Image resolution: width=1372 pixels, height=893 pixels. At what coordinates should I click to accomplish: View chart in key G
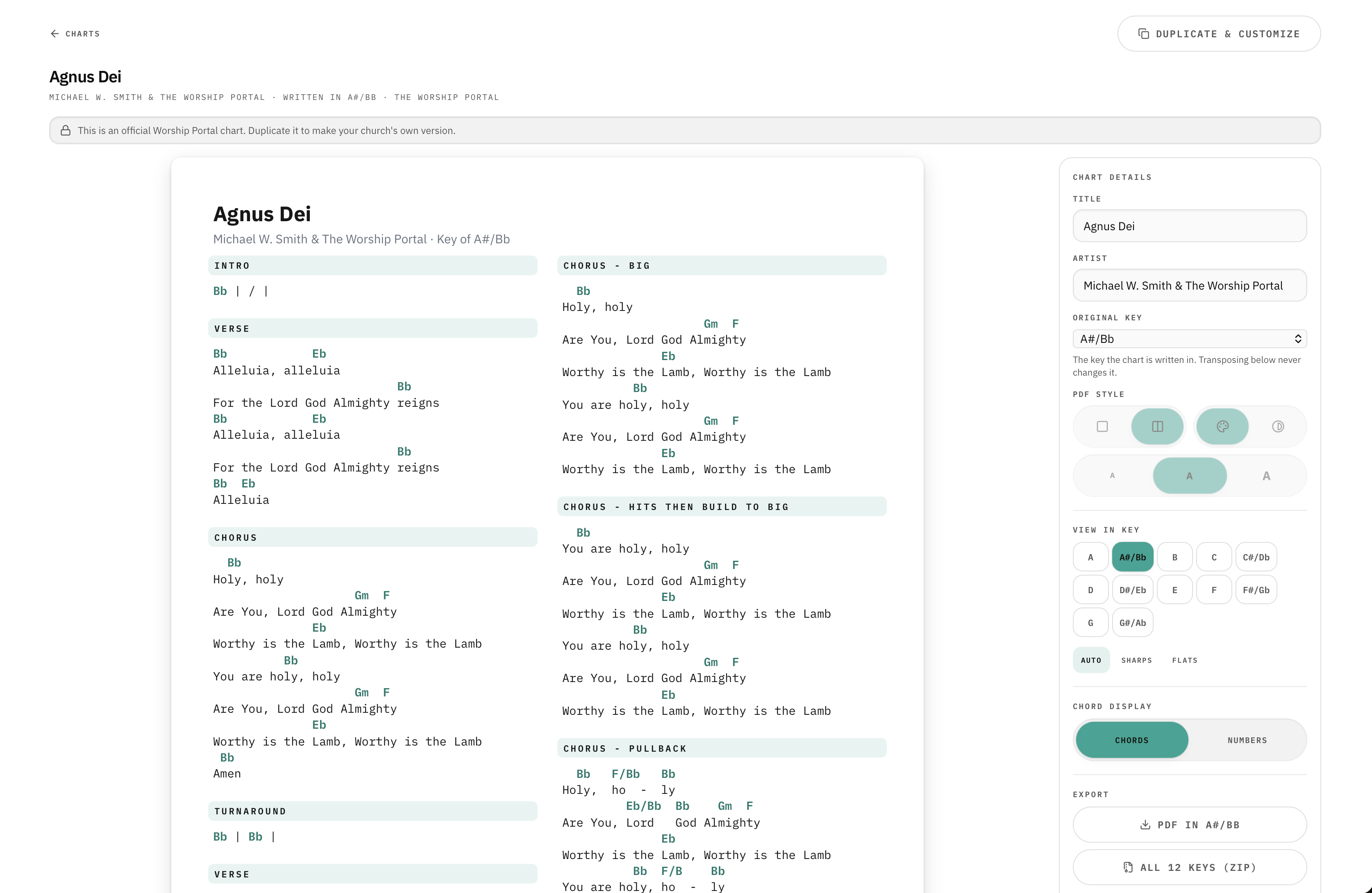coord(1090,623)
